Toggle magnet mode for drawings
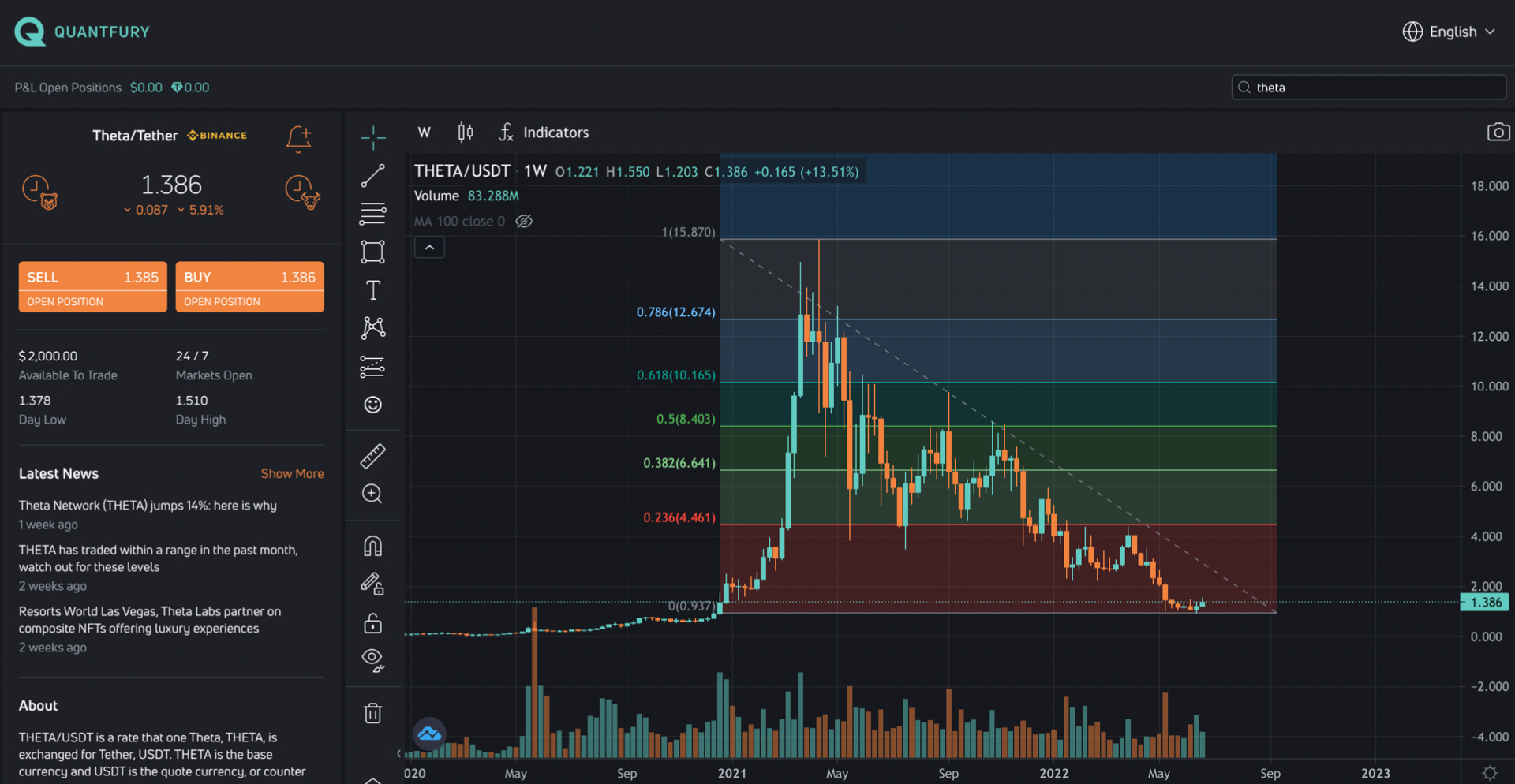 click(x=373, y=546)
